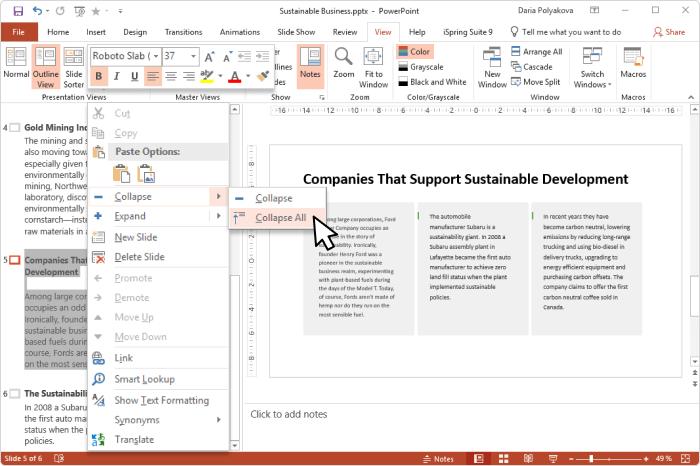
Task: Choose Delete Slide in context menu
Action: [158, 257]
